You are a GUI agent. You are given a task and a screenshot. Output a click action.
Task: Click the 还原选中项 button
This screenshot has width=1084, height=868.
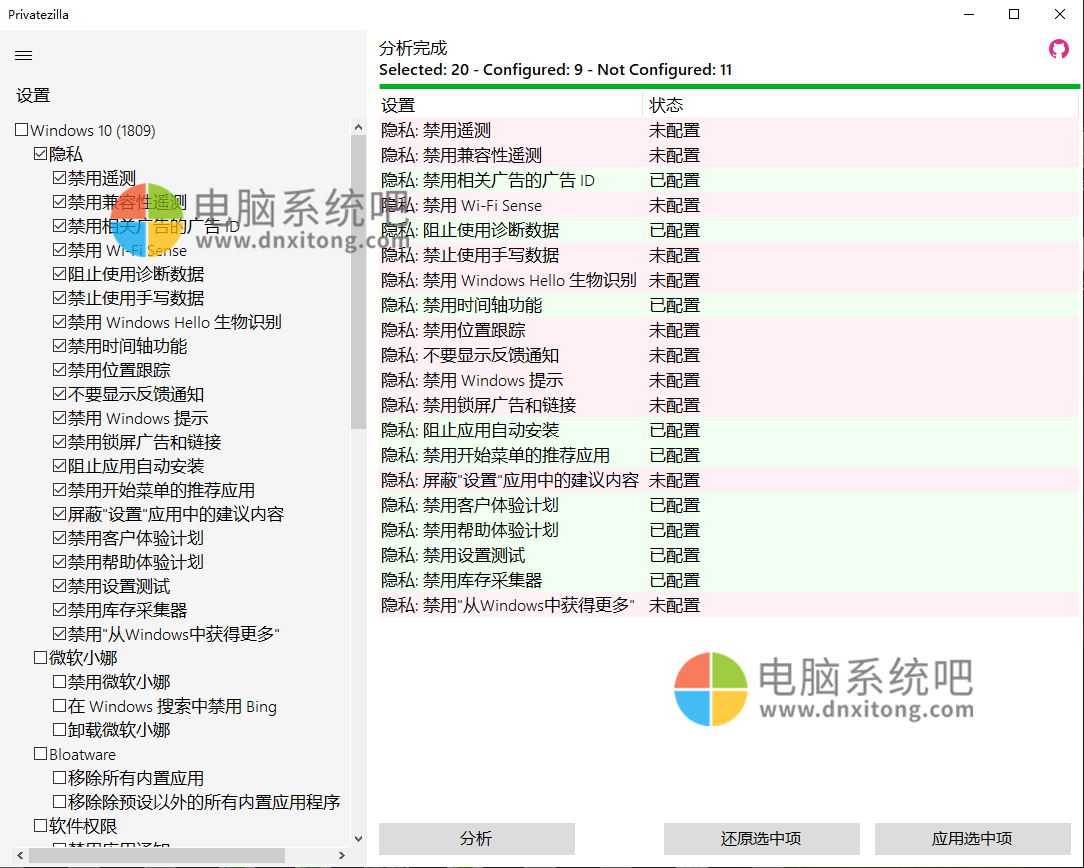point(761,838)
